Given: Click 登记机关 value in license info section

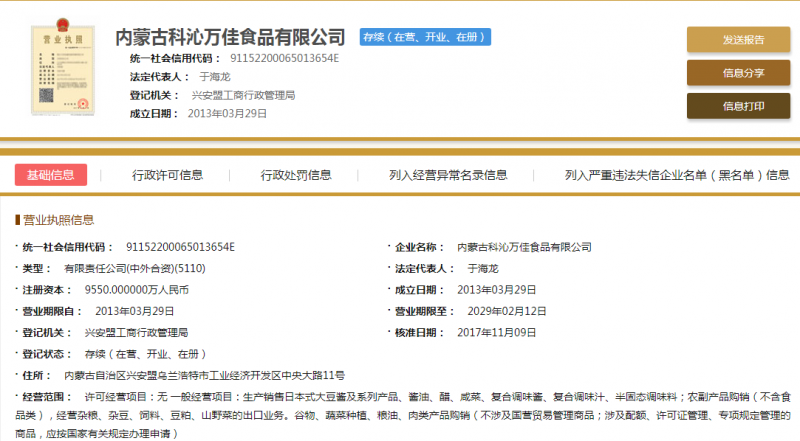Looking at the screenshot, I should click(136, 333).
